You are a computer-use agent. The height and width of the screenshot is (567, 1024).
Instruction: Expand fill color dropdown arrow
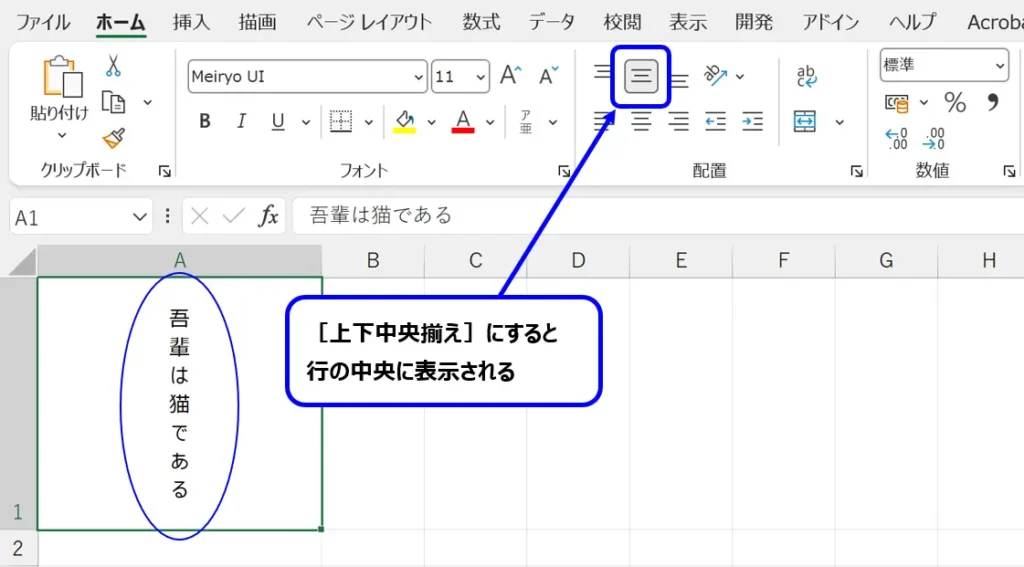[431, 122]
